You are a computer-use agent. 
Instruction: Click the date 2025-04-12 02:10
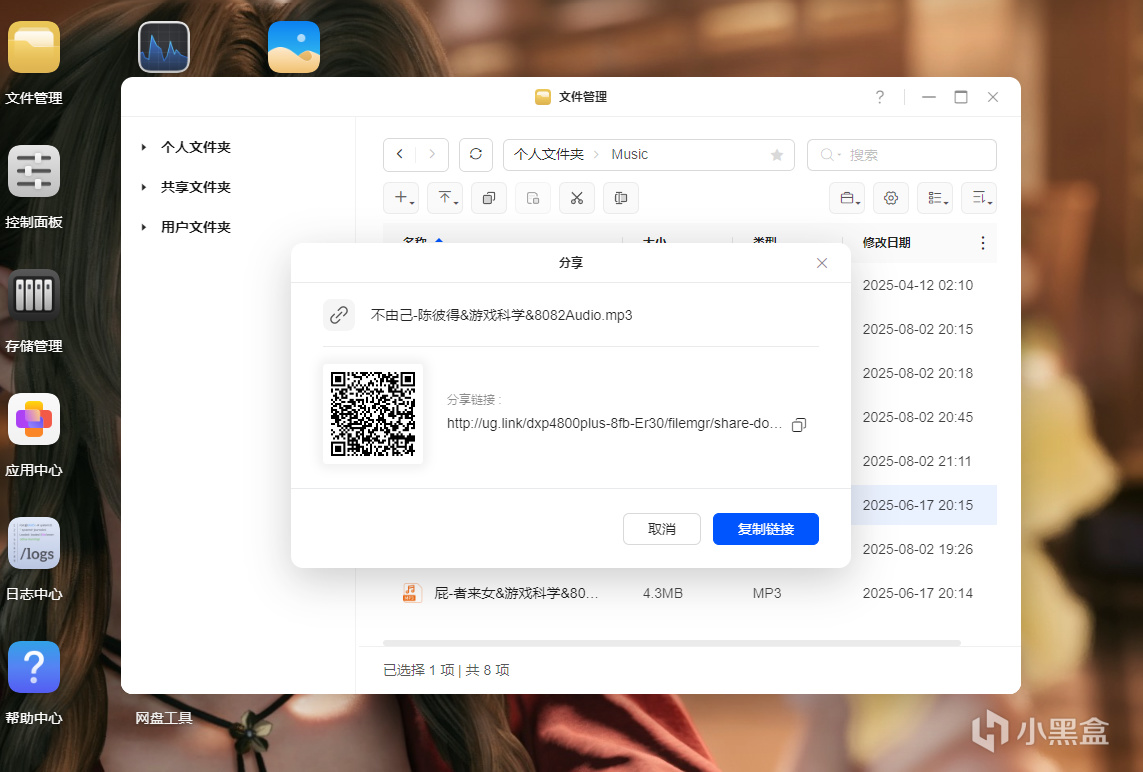point(918,286)
